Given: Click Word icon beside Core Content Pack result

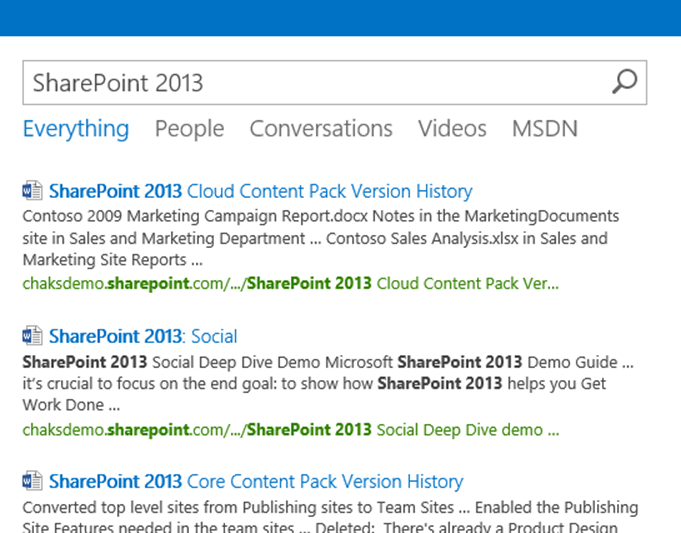Looking at the screenshot, I should pos(33,481).
